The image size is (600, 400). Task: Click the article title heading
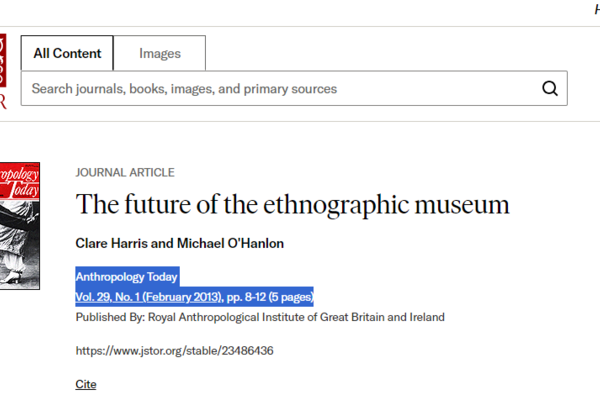pos(292,204)
